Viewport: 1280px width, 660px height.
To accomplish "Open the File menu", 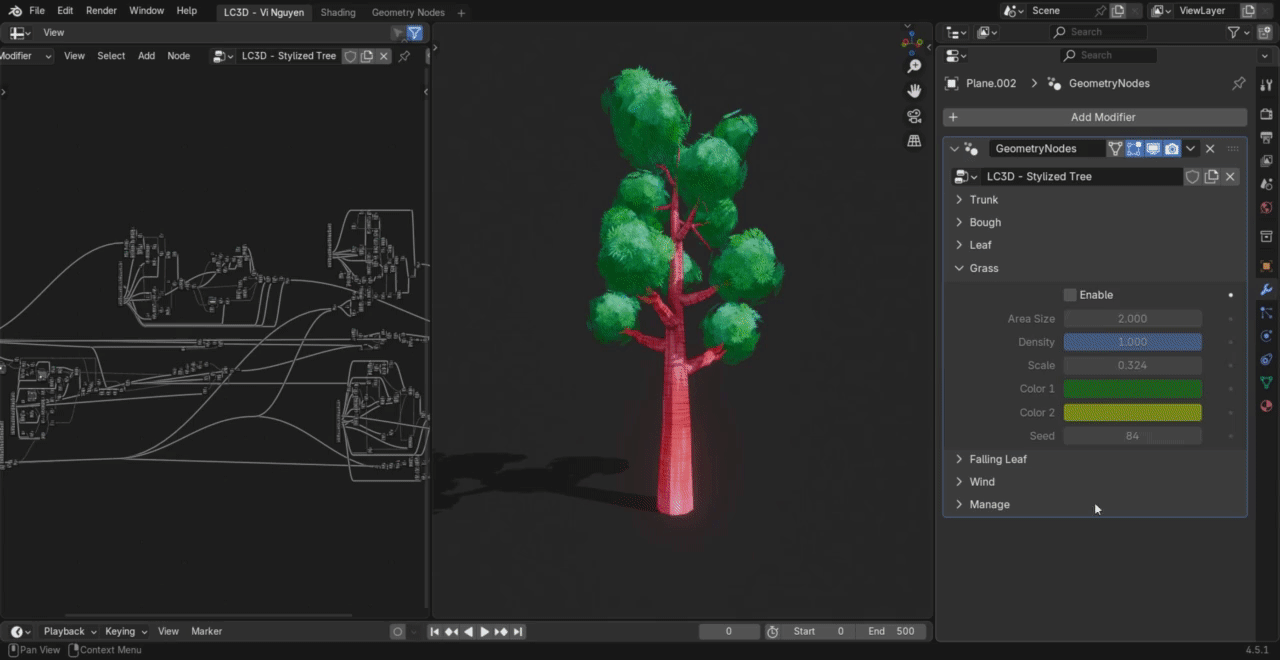I will (x=37, y=10).
